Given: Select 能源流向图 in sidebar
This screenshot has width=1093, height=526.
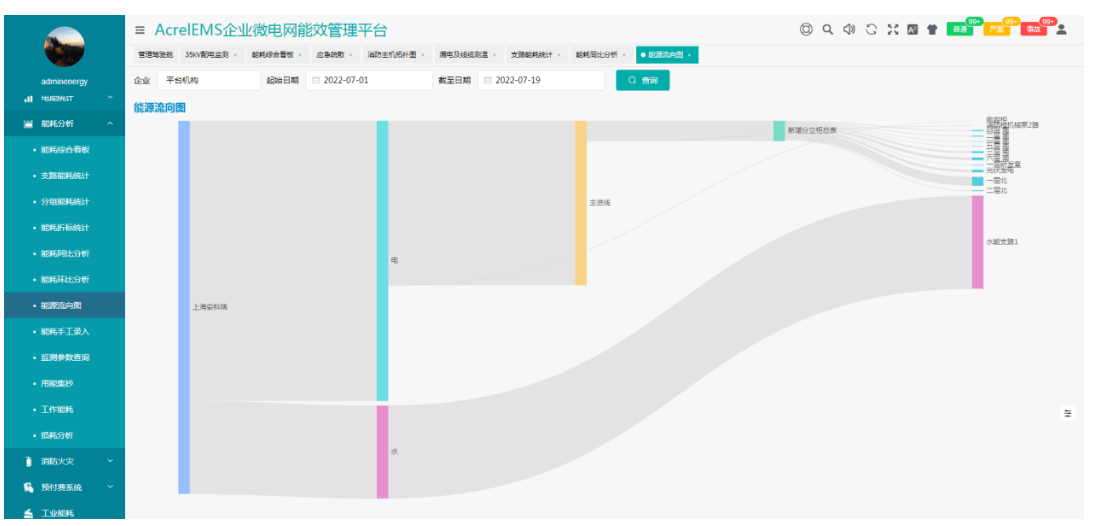Looking at the screenshot, I should pos(65,305).
